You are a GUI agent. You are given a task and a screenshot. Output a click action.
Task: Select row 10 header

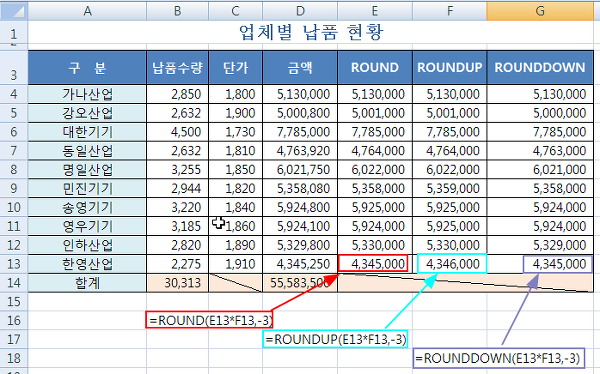click(14, 207)
